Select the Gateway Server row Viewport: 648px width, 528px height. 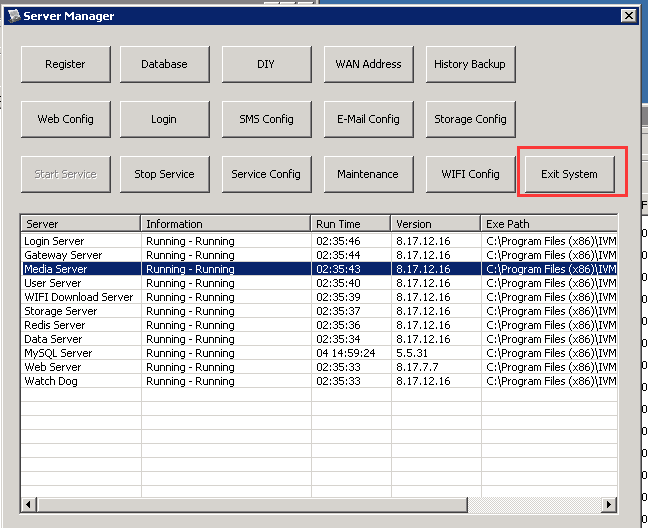click(319, 255)
